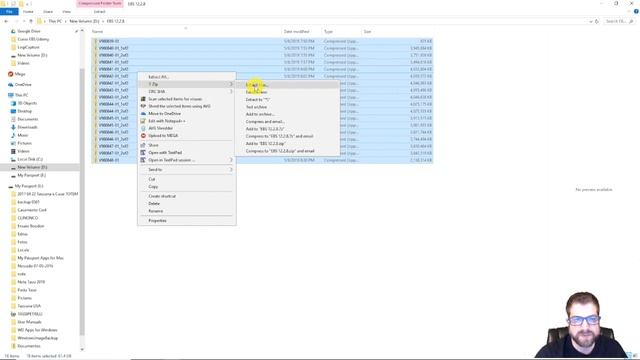Click the My Passport (E:) drive icon under This PC
The width and height of the screenshot is (640, 360).
point(13,175)
